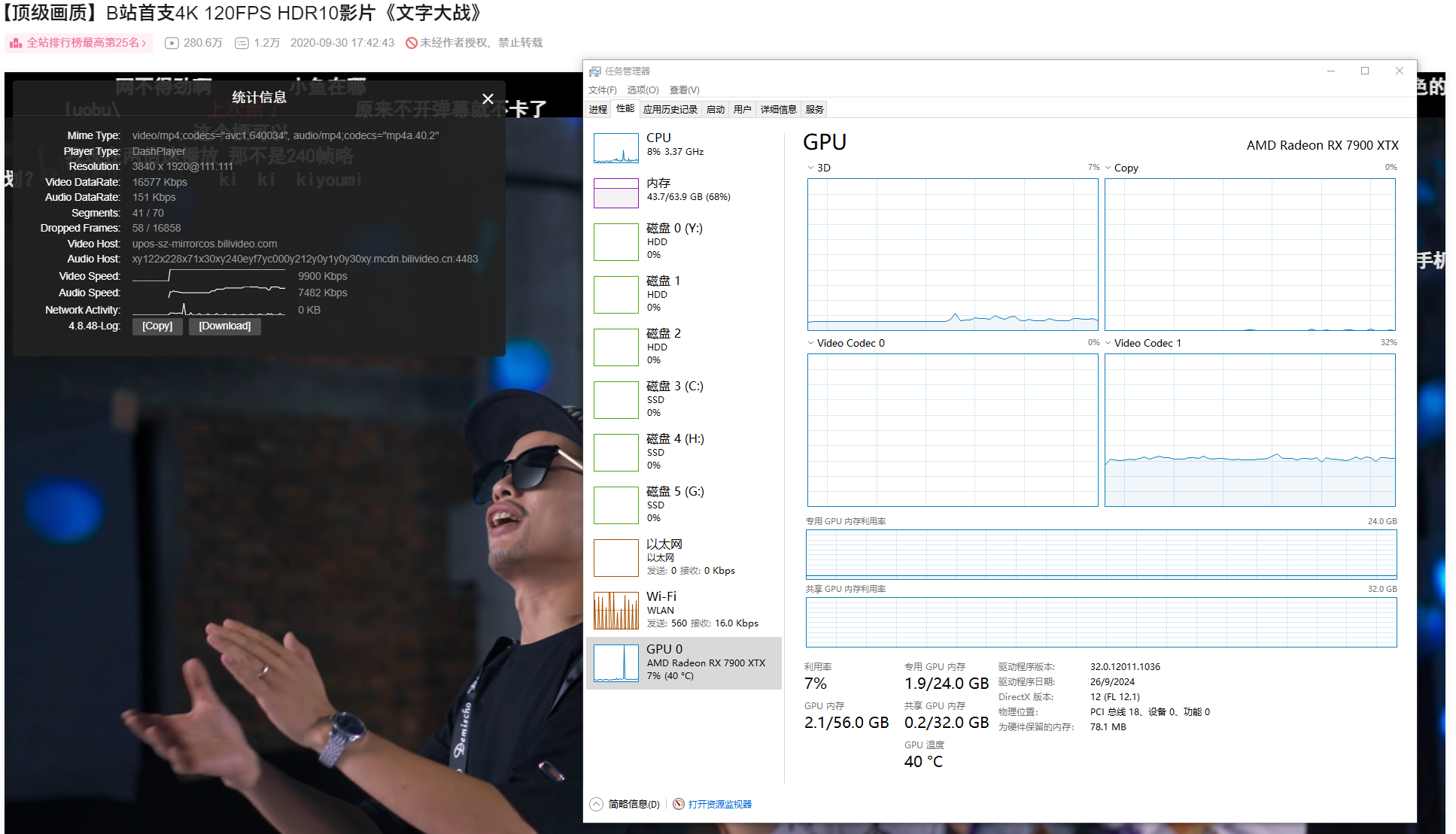This screenshot has height=834, width=1456.
Task: Select GPU 0 AMD Radeon entry
Action: (x=683, y=663)
